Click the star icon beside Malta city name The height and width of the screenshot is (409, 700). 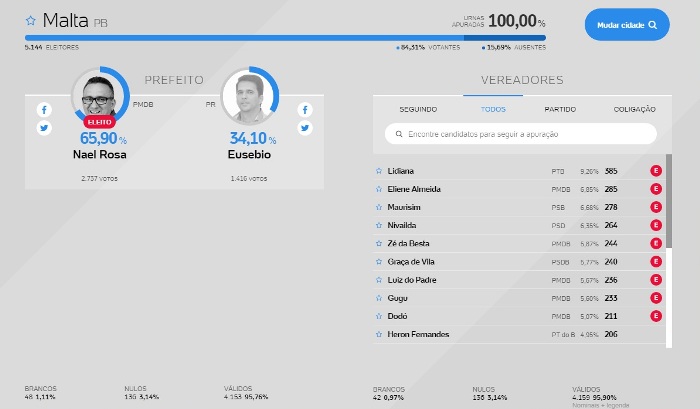click(31, 20)
